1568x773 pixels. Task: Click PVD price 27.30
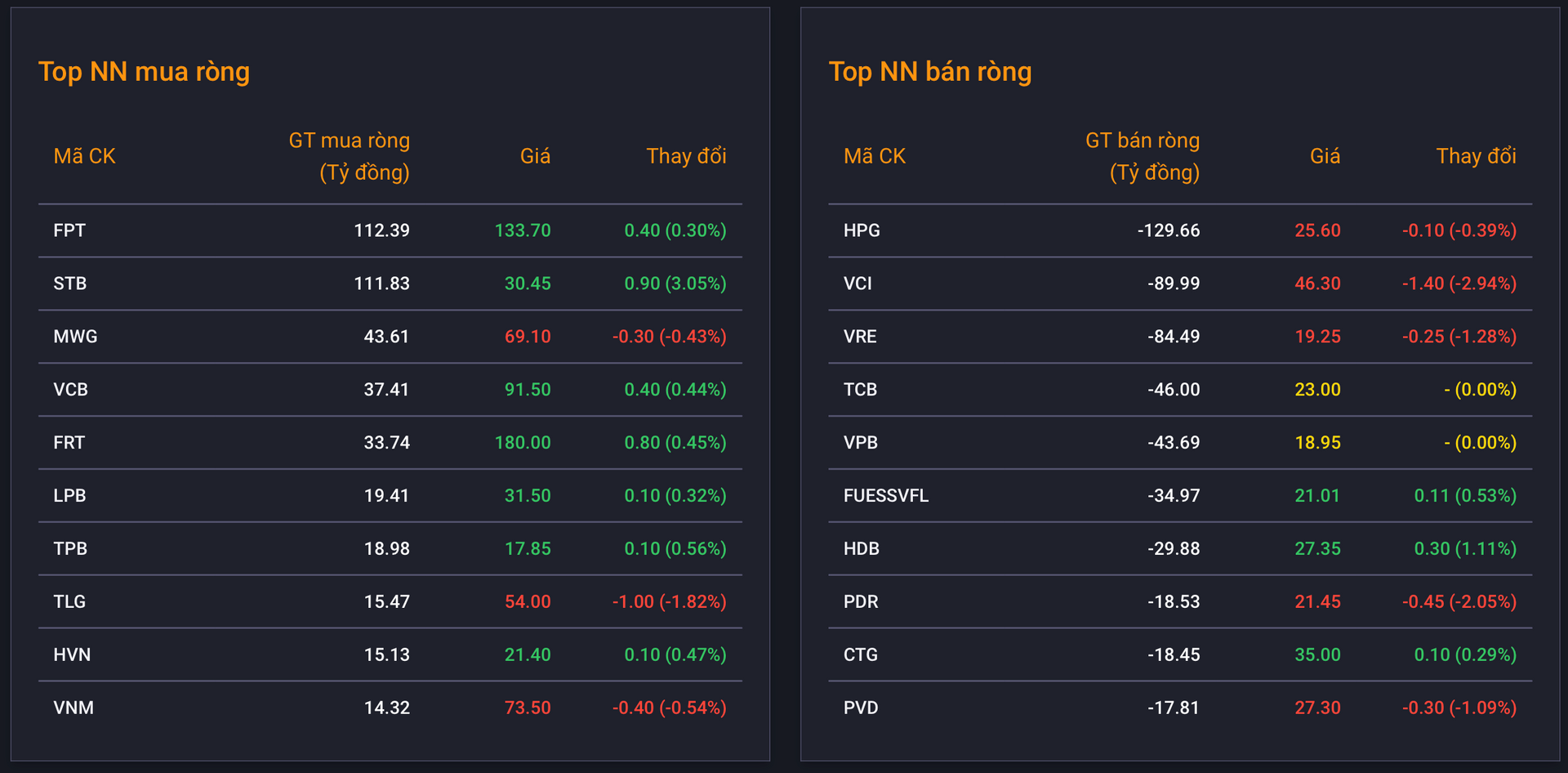[1318, 708]
